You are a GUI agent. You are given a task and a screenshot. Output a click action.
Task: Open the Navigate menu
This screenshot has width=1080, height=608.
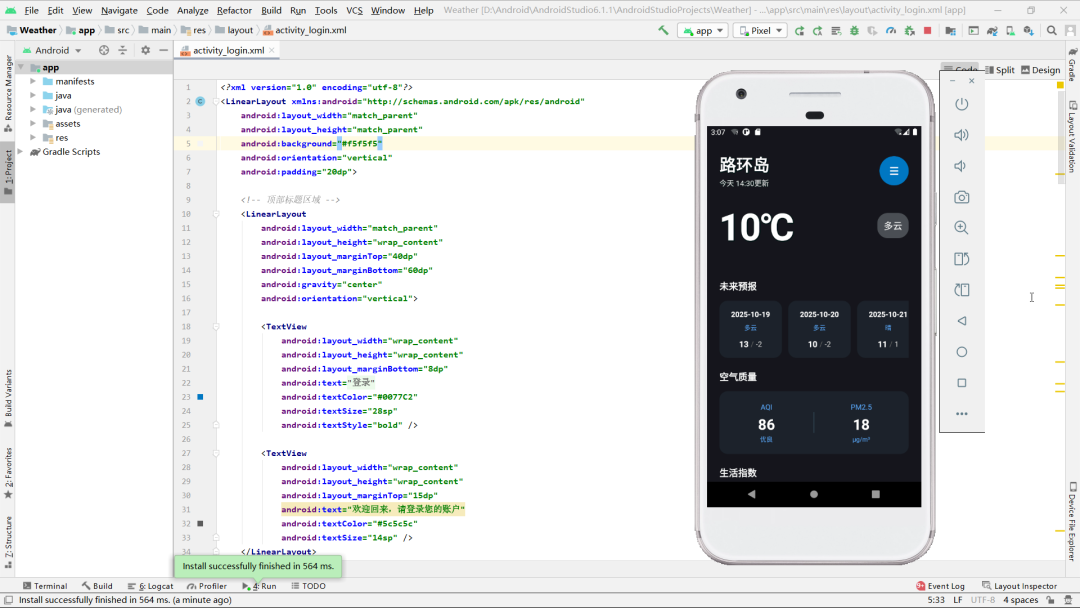(x=119, y=10)
